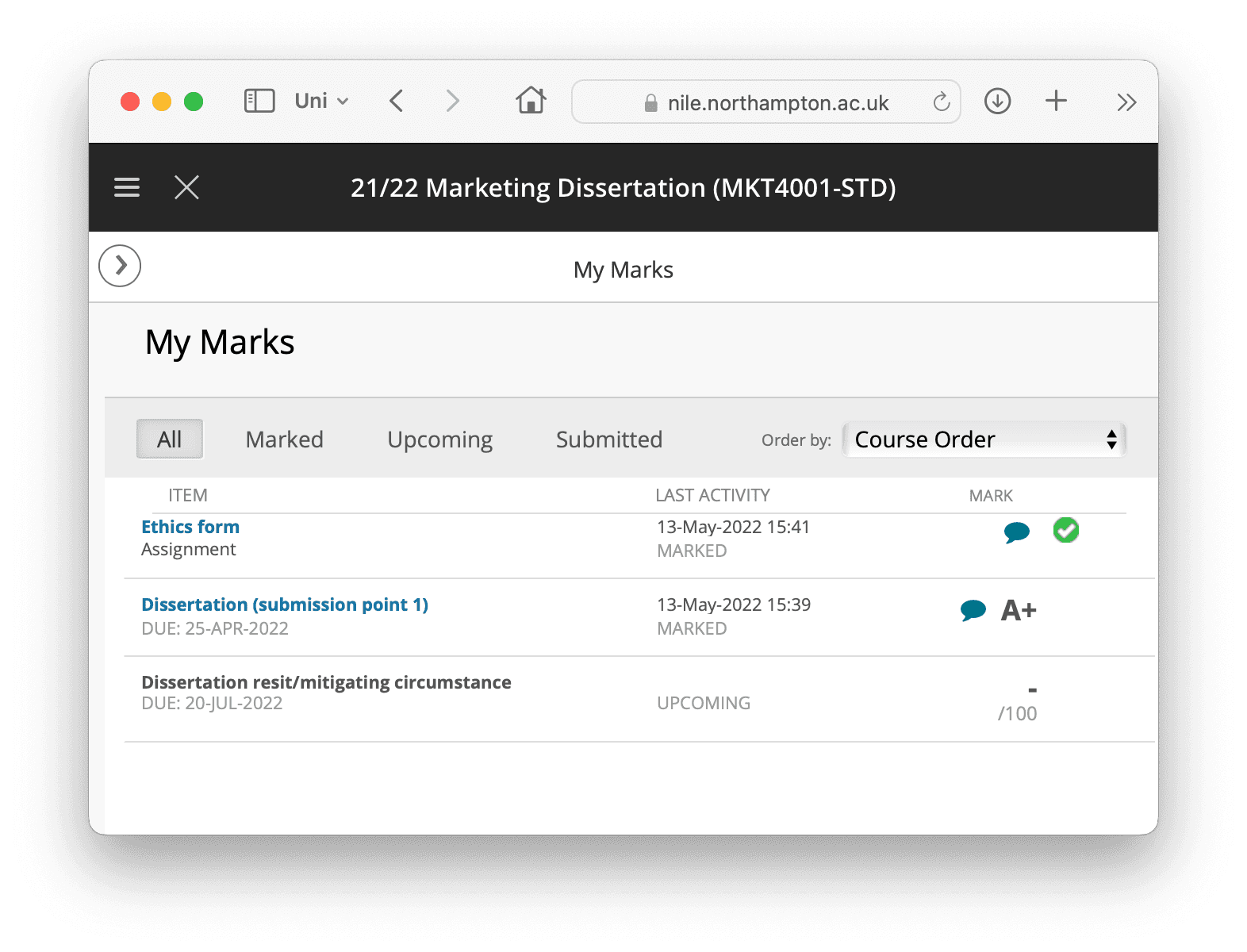Click green checkmark mark for Ethics form
This screenshot has height=952, width=1247.
1065,530
